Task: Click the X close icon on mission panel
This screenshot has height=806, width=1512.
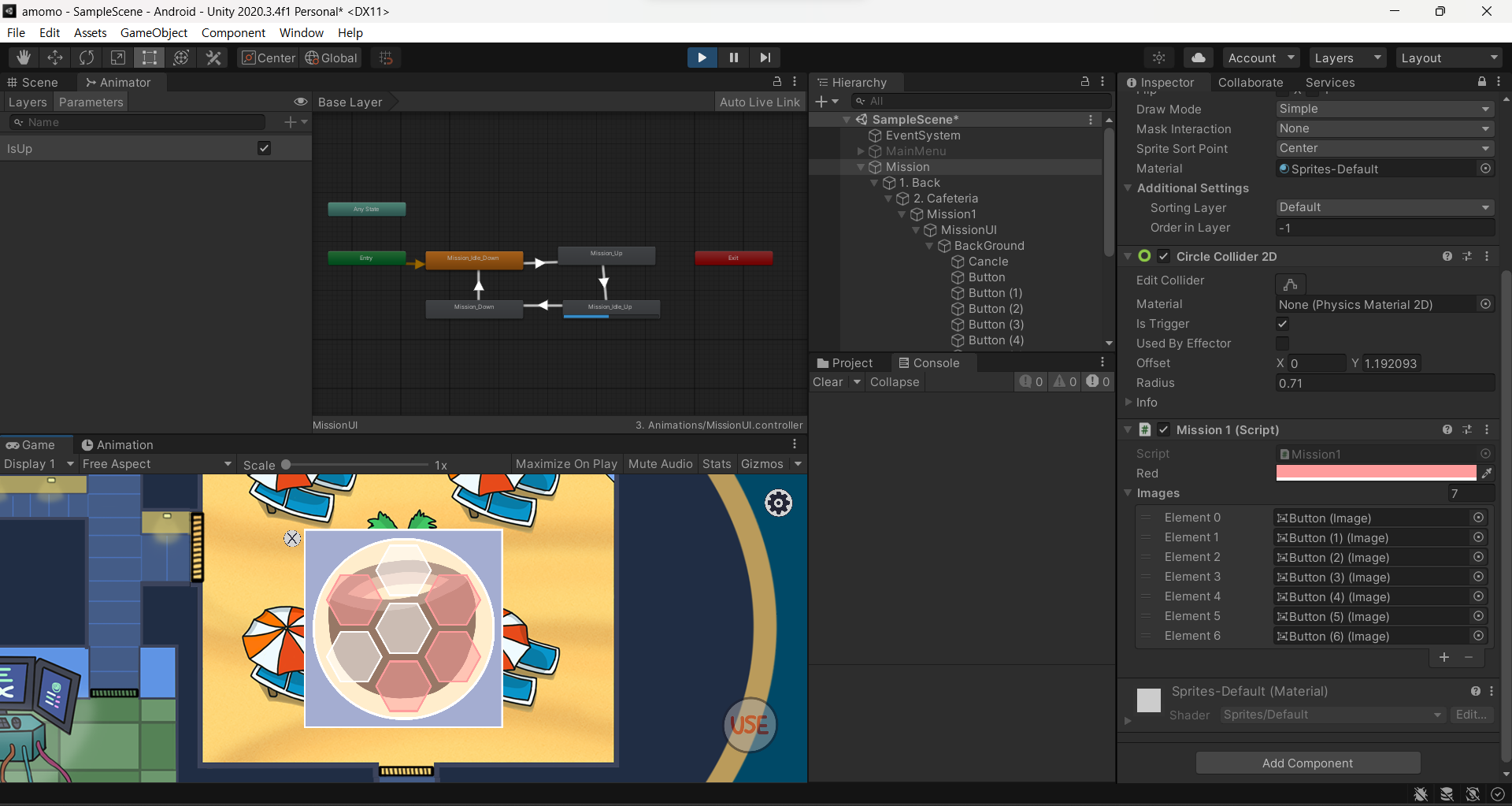Action: pos(292,538)
